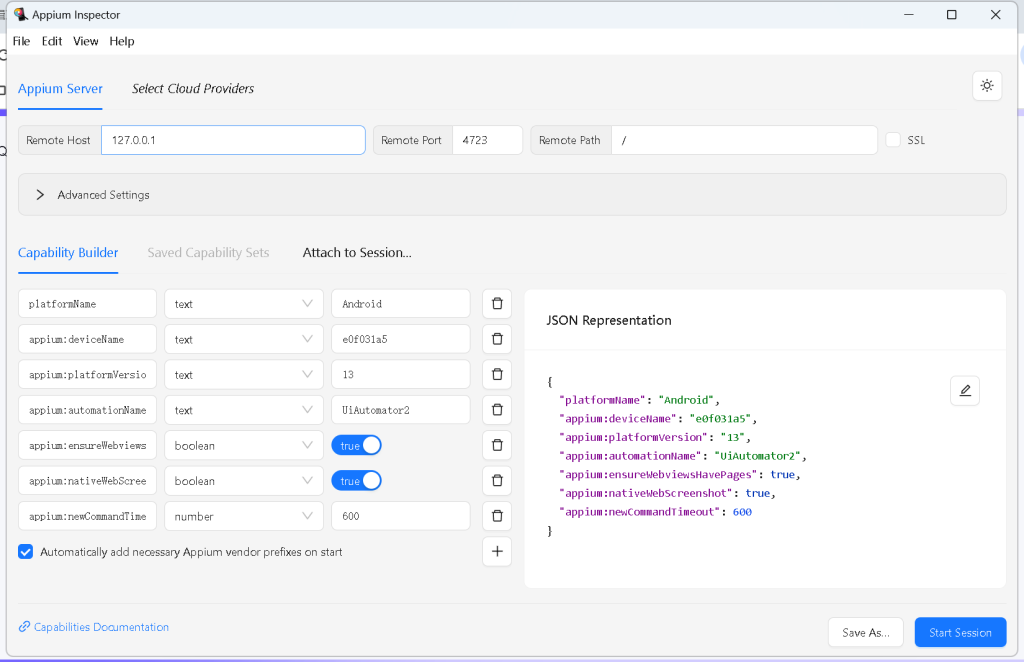Open boolean type dropdown for appium:nativeWebScreenshot
This screenshot has height=662, width=1024.
click(x=244, y=481)
